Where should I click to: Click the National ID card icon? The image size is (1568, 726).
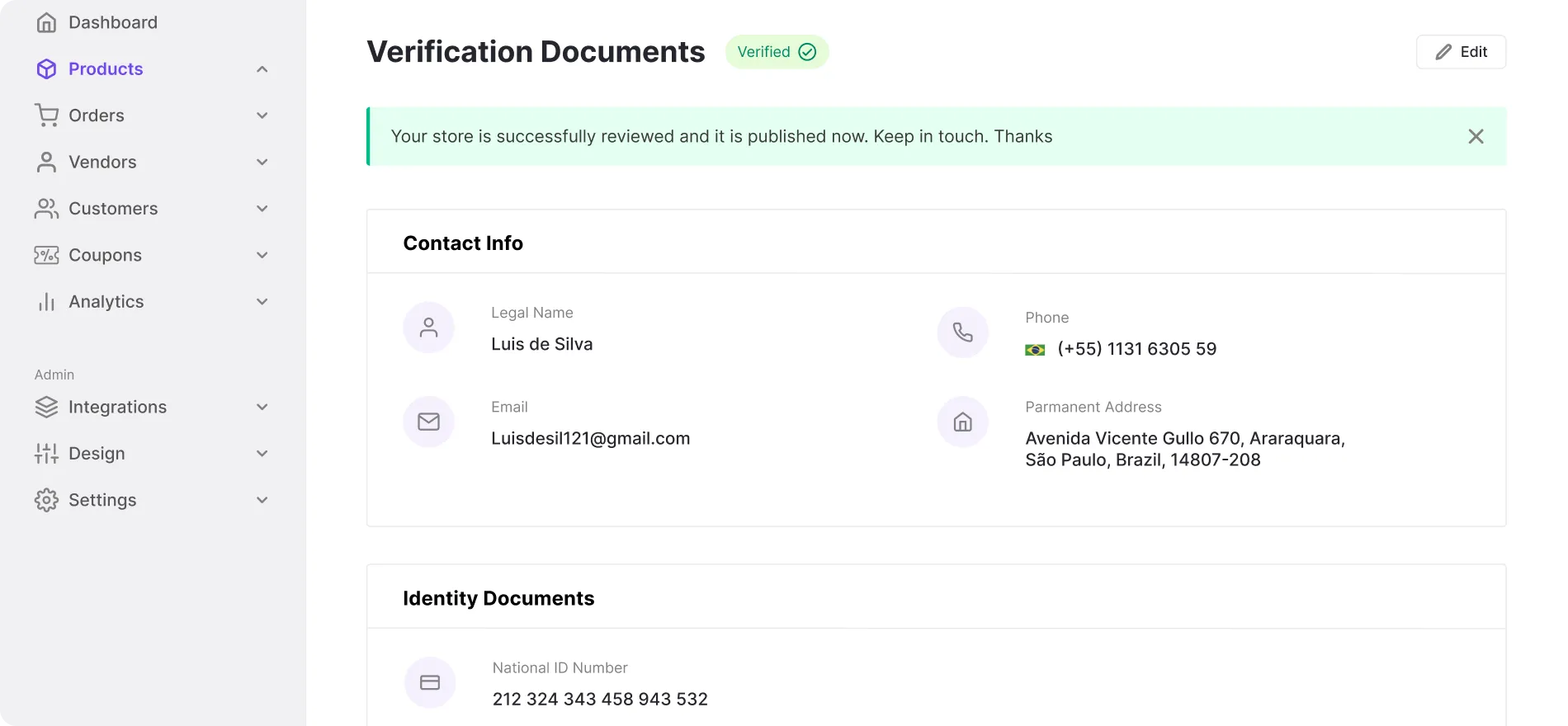coord(430,682)
